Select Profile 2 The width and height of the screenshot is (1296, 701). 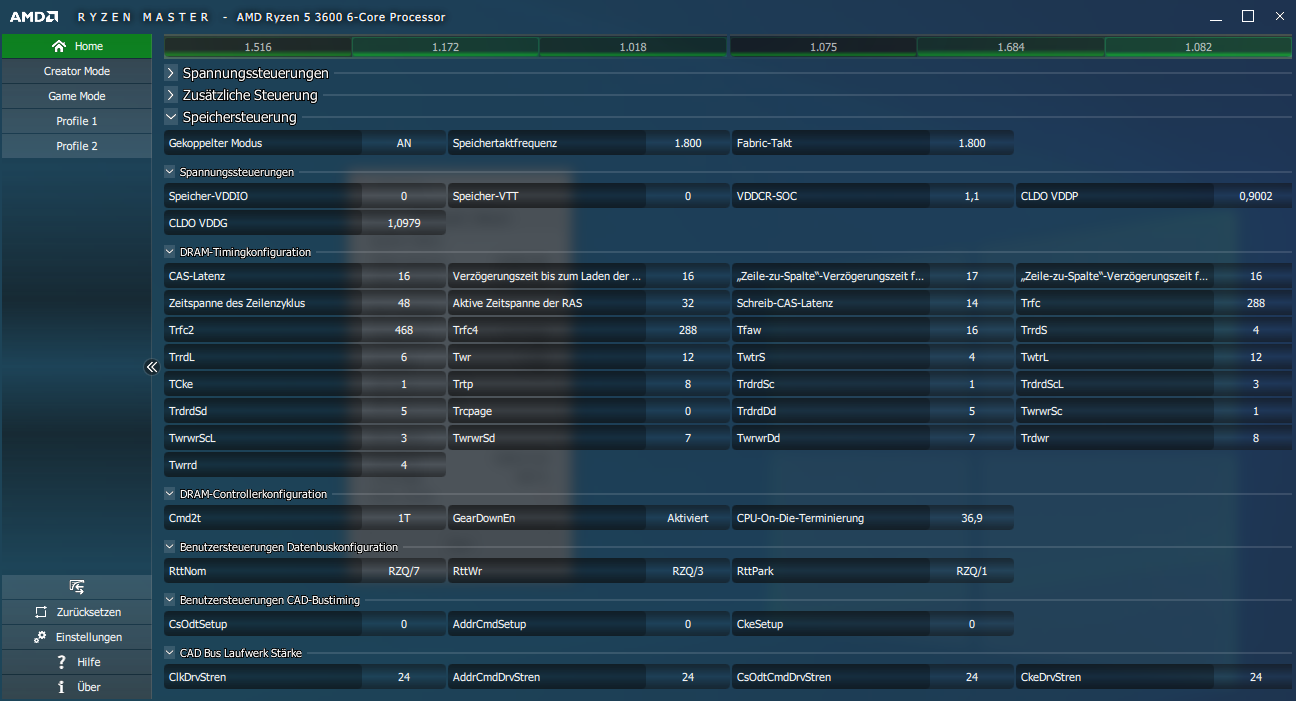[76, 146]
